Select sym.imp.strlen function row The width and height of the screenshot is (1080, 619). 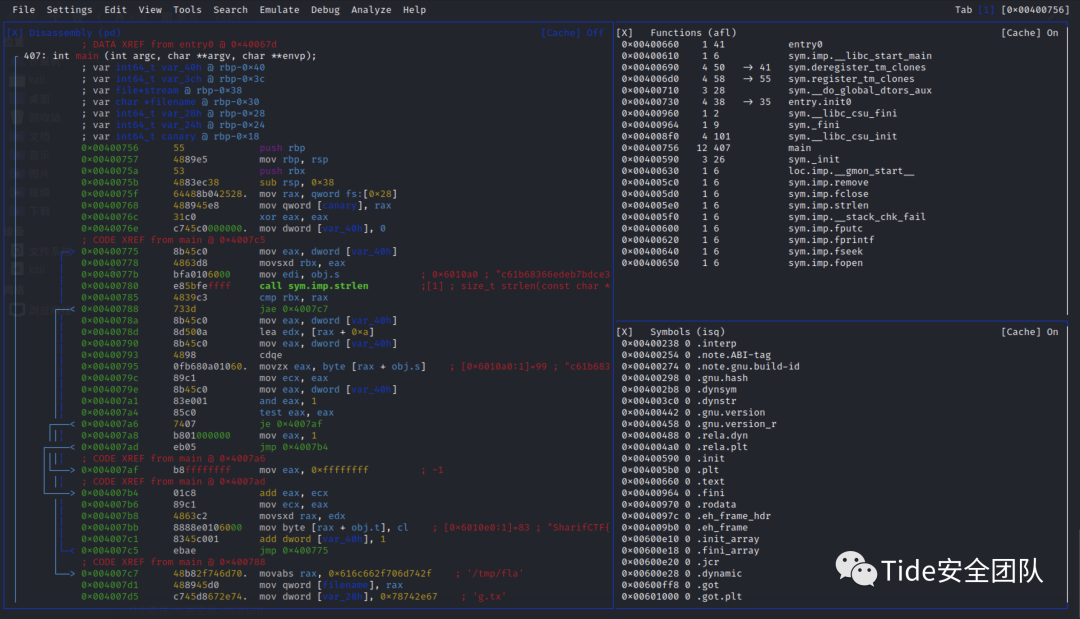745,205
